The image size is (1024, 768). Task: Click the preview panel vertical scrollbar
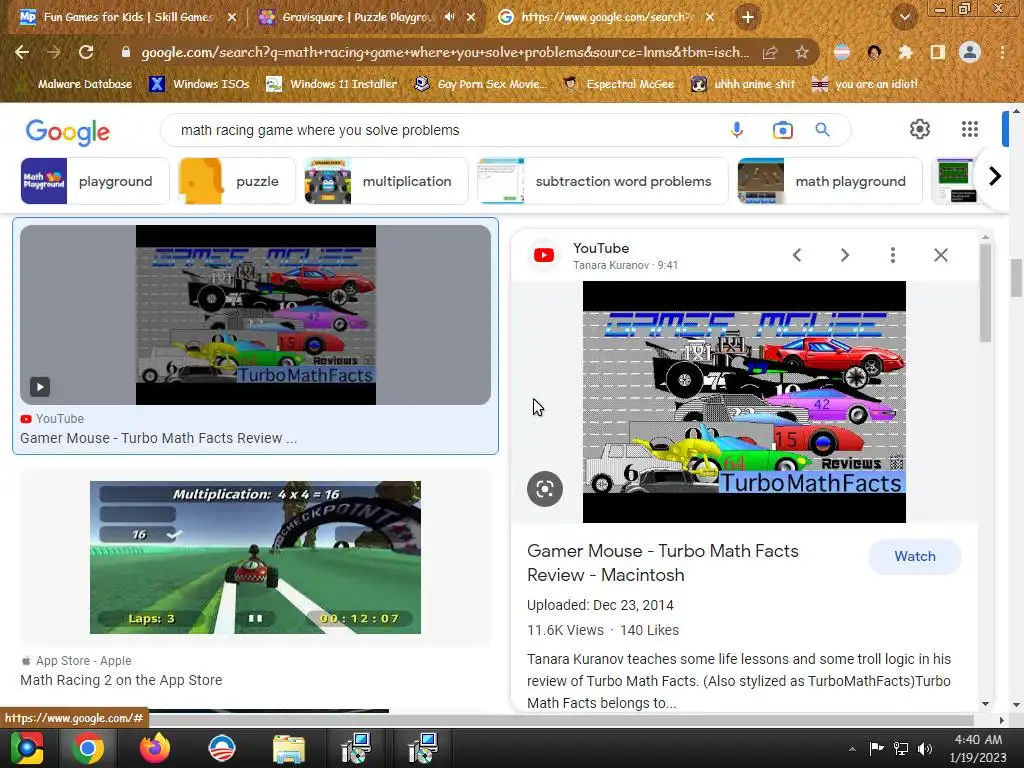tap(985, 293)
